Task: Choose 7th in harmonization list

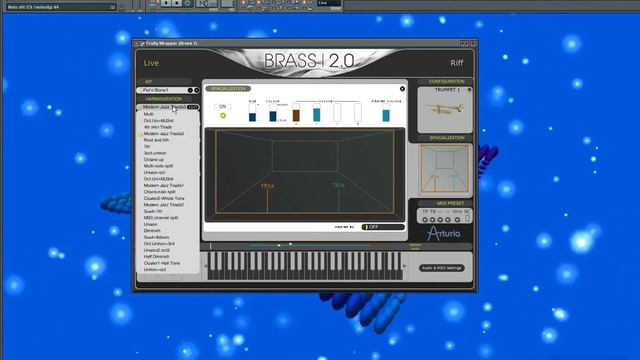Action: pyautogui.click(x=147, y=147)
